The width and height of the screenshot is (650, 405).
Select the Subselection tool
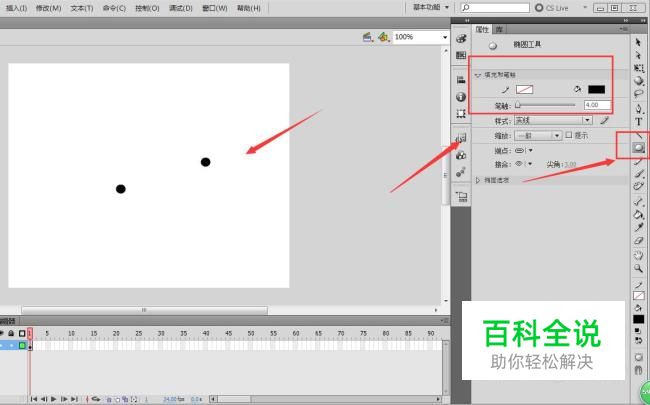[638, 55]
